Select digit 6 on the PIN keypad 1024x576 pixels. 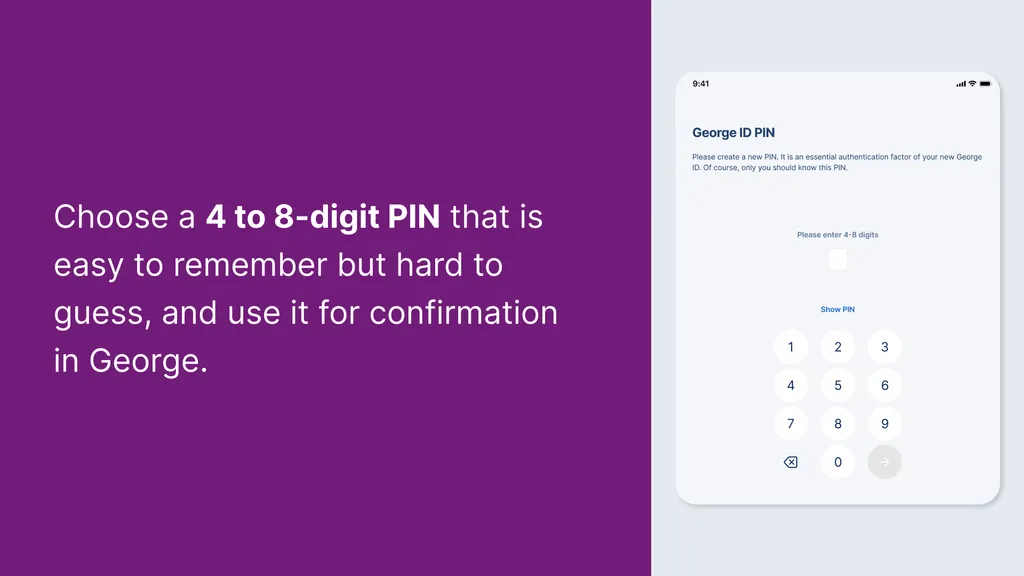coord(884,385)
